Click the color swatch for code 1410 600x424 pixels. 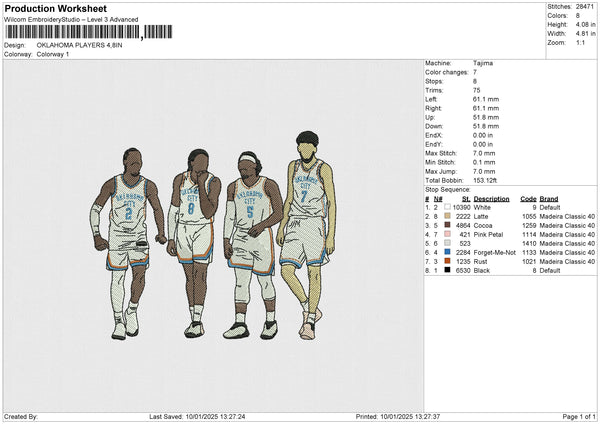tap(447, 243)
